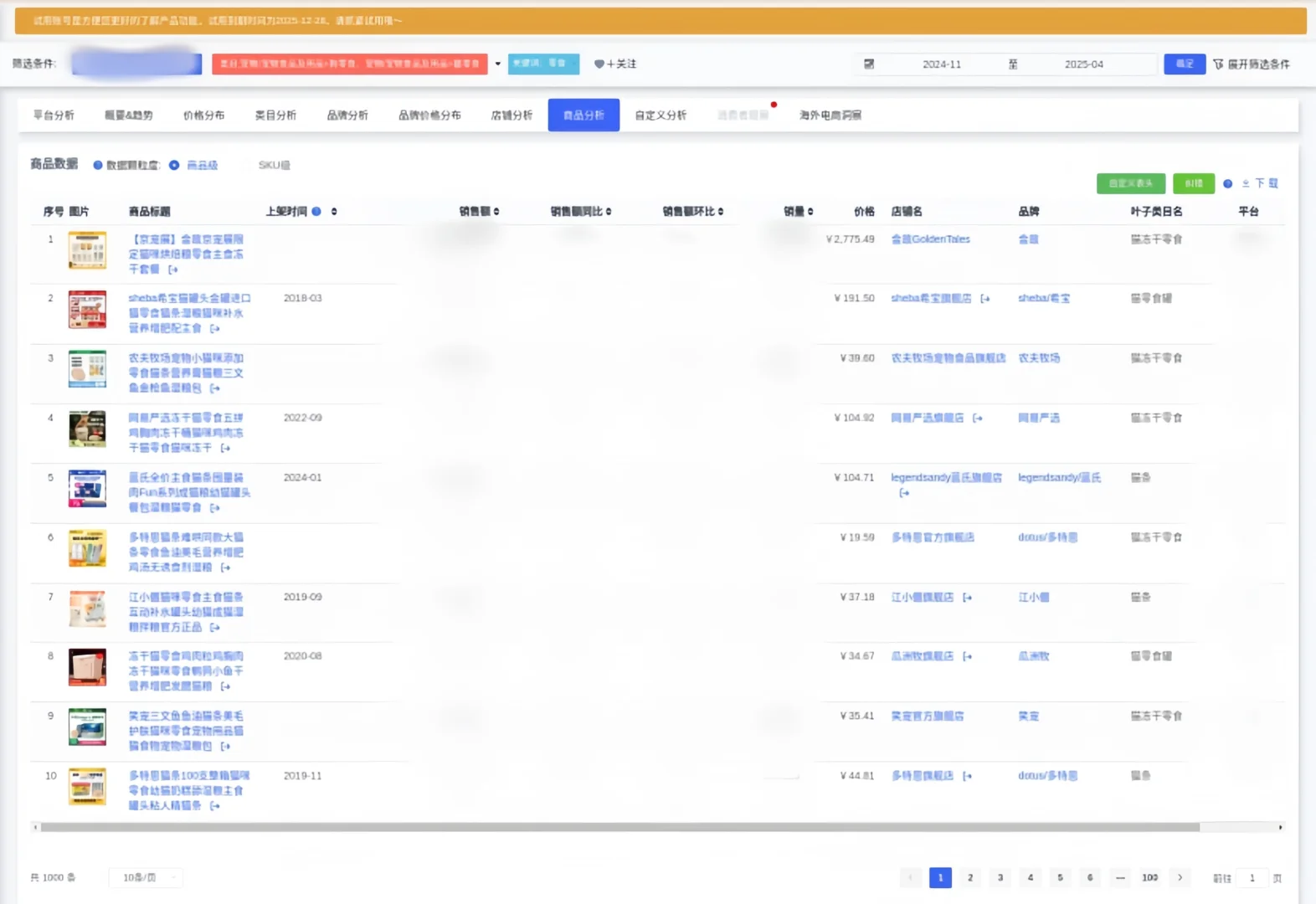Click the download icon labeled 下载
The width and height of the screenshot is (1316, 904).
point(1246,183)
